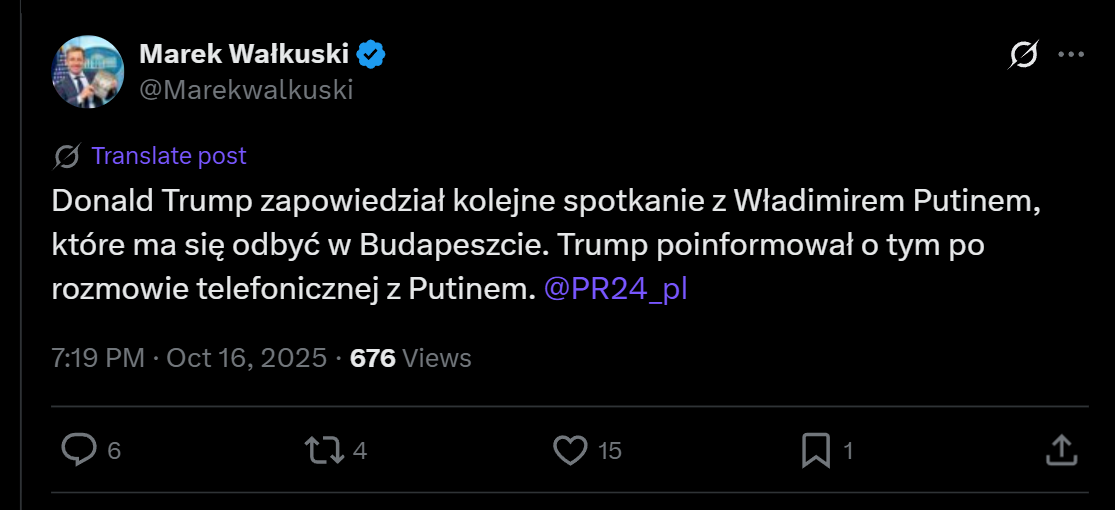Open the share post icon
This screenshot has width=1115, height=510.
click(1060, 450)
